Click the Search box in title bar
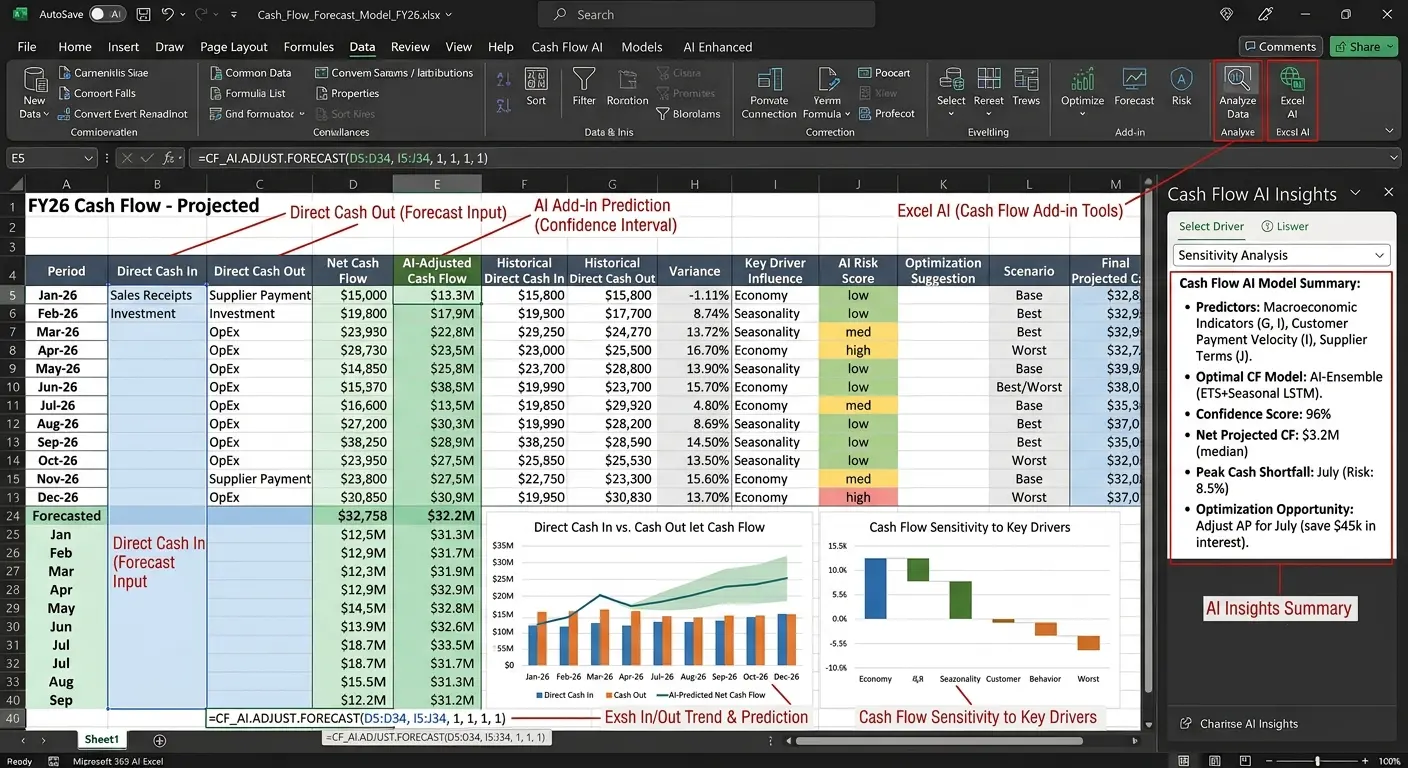This screenshot has height=768, width=1408. [x=706, y=15]
